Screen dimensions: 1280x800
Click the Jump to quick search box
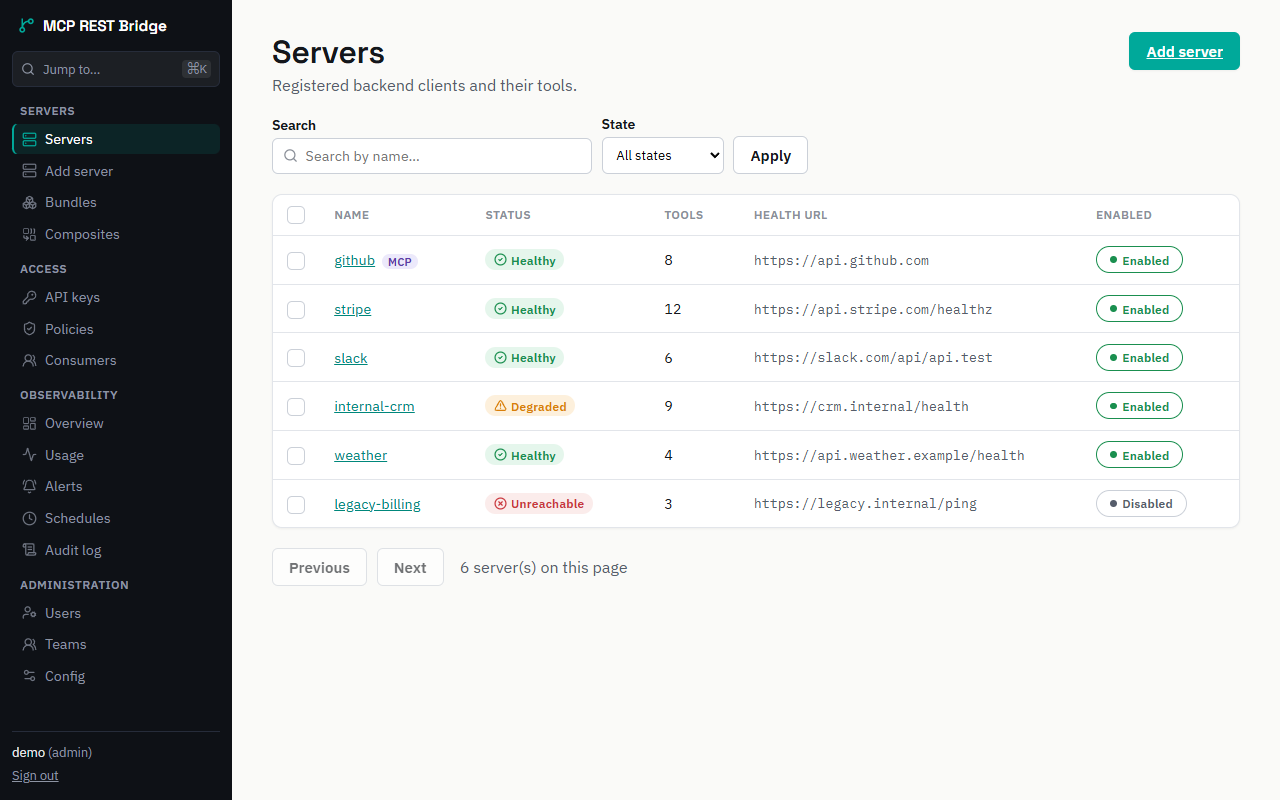[116, 69]
